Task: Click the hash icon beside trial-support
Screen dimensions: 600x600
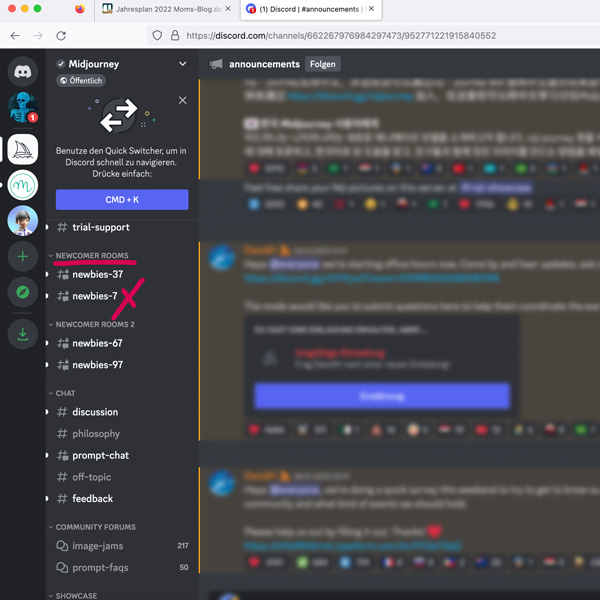Action: pos(62,227)
